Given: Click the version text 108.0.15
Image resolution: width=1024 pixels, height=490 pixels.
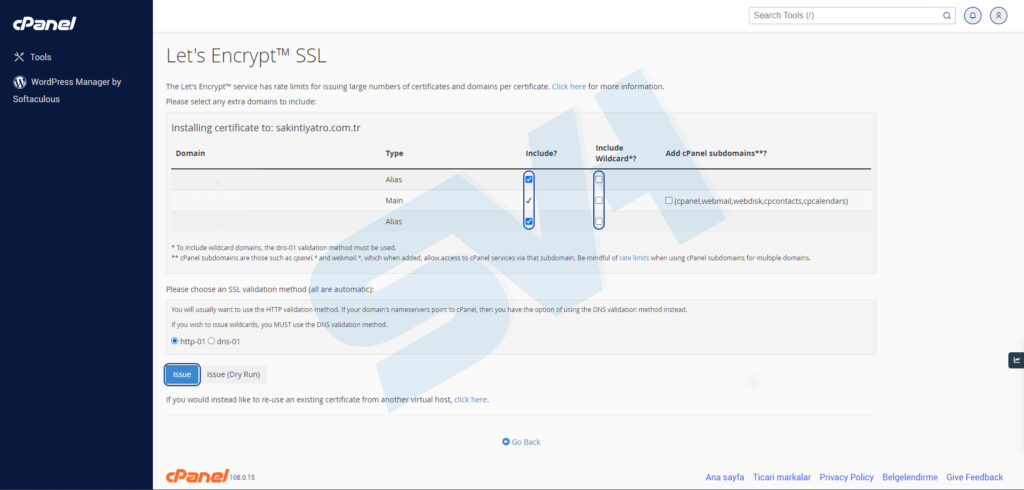Looking at the screenshot, I should 242,478.
